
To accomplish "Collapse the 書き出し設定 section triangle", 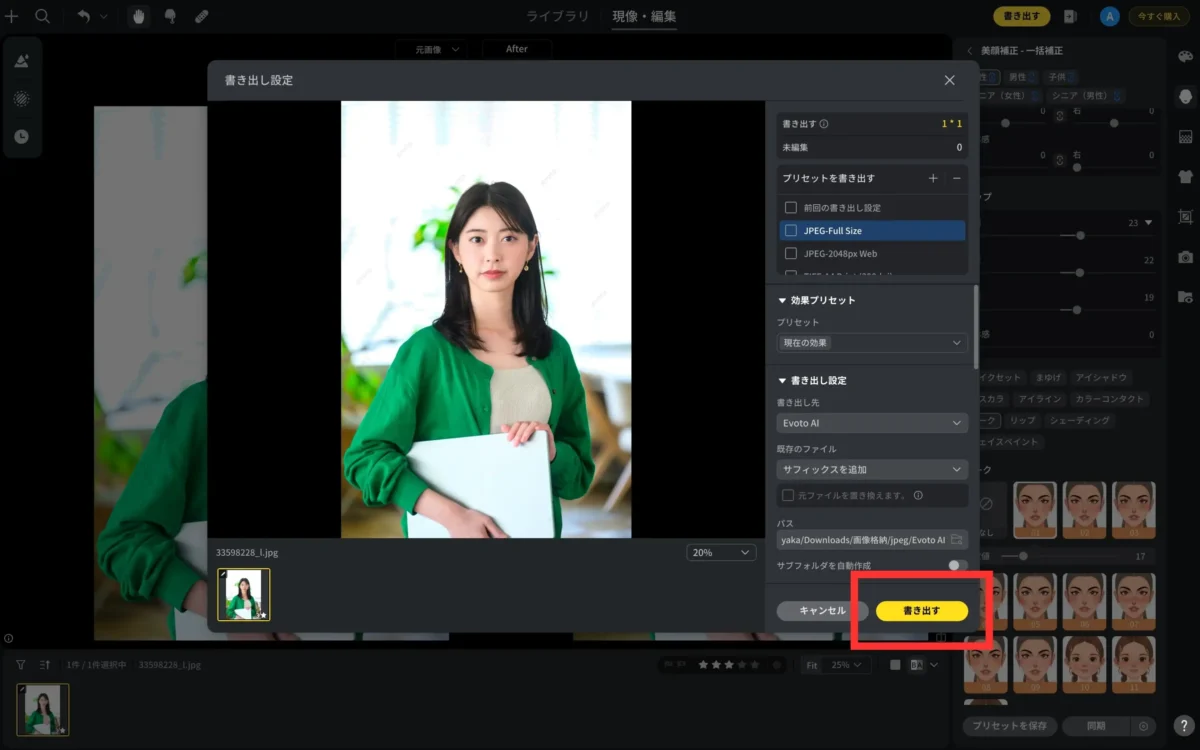I will (783, 381).
